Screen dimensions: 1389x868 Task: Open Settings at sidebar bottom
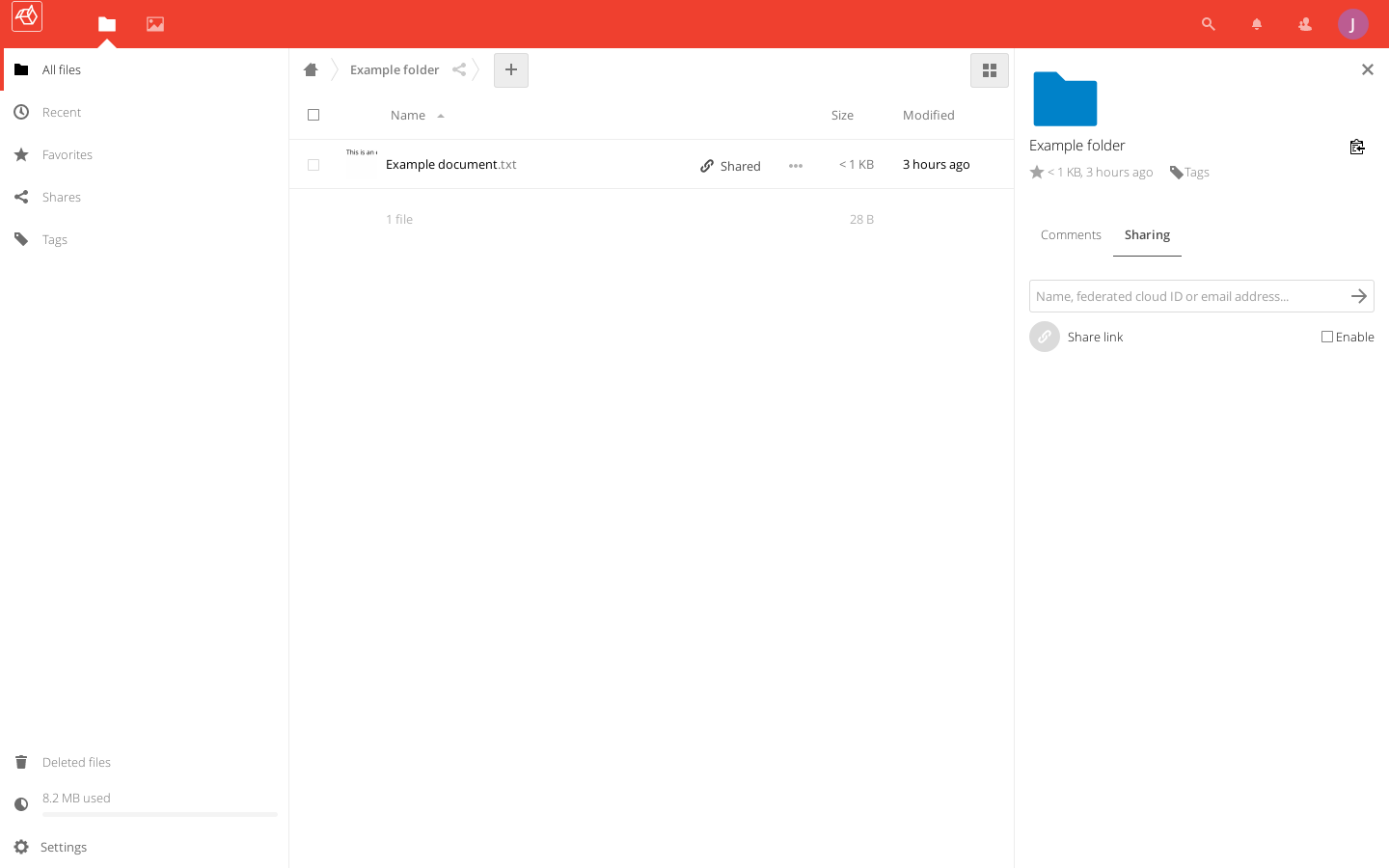coord(64,847)
